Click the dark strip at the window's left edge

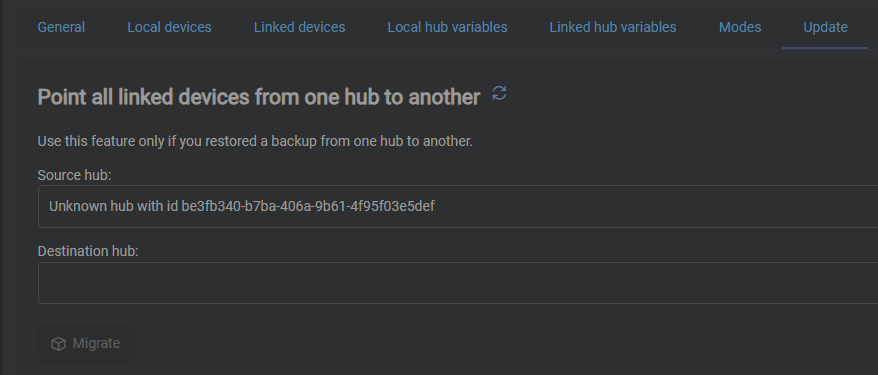coord(2,188)
